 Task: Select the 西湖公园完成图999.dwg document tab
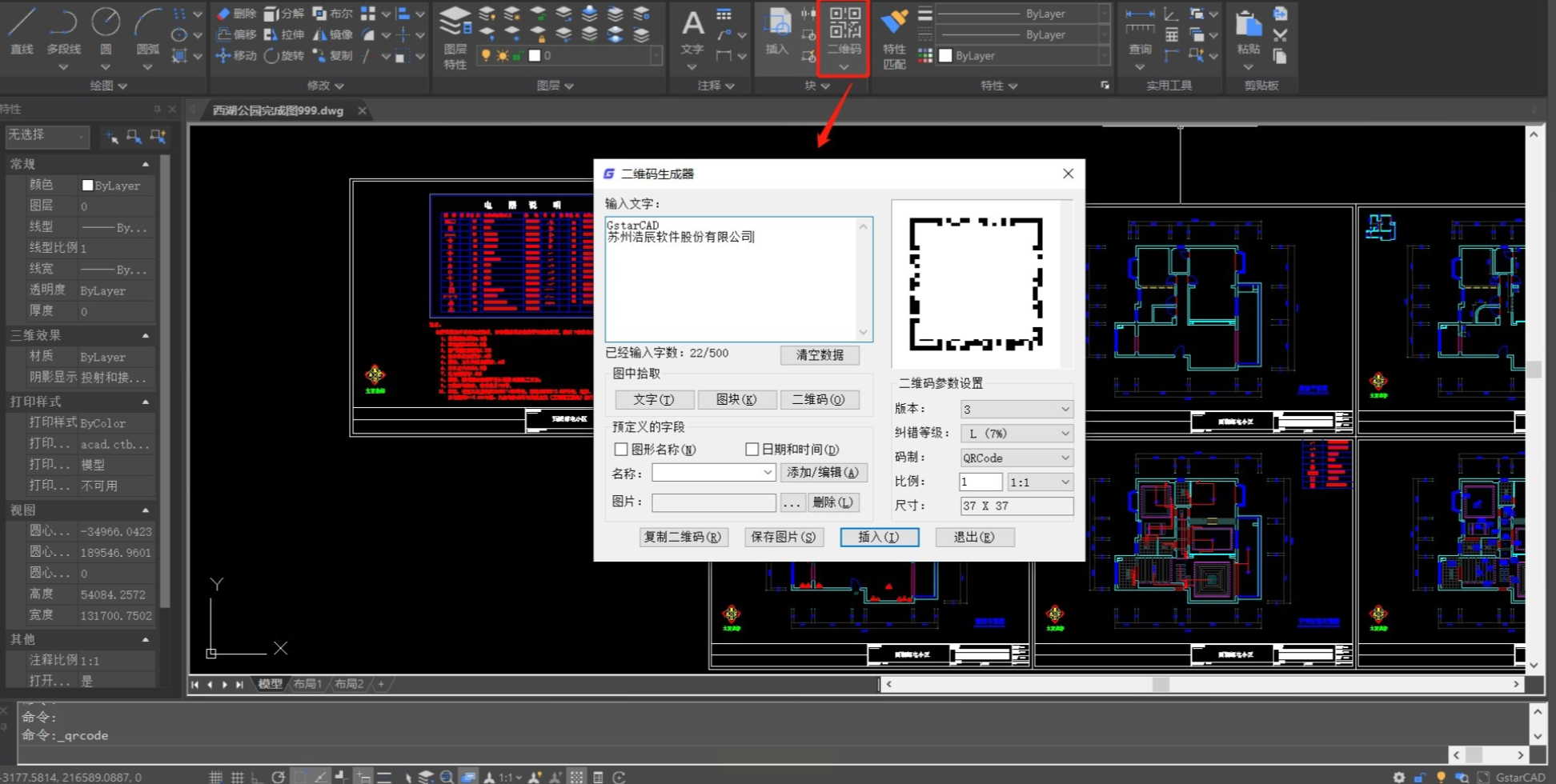pyautogui.click(x=278, y=110)
